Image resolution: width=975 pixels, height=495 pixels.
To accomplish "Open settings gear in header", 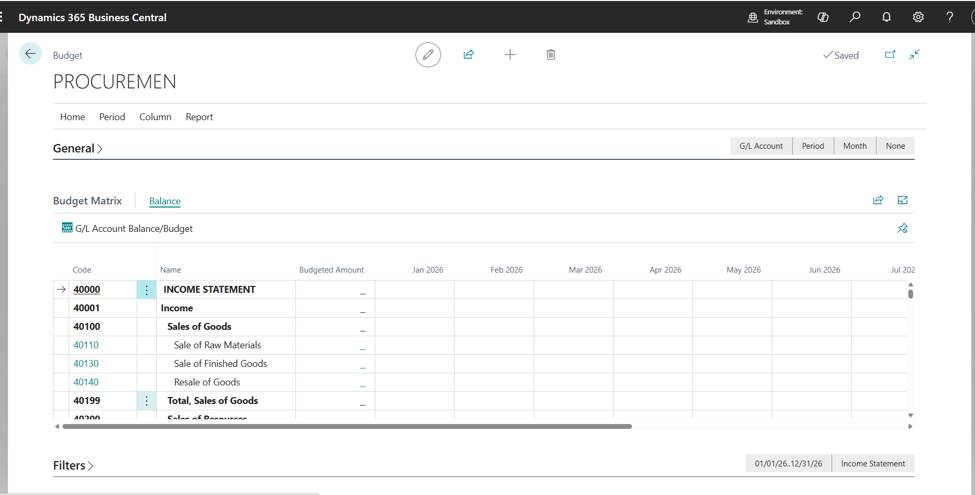I will pos(918,17).
